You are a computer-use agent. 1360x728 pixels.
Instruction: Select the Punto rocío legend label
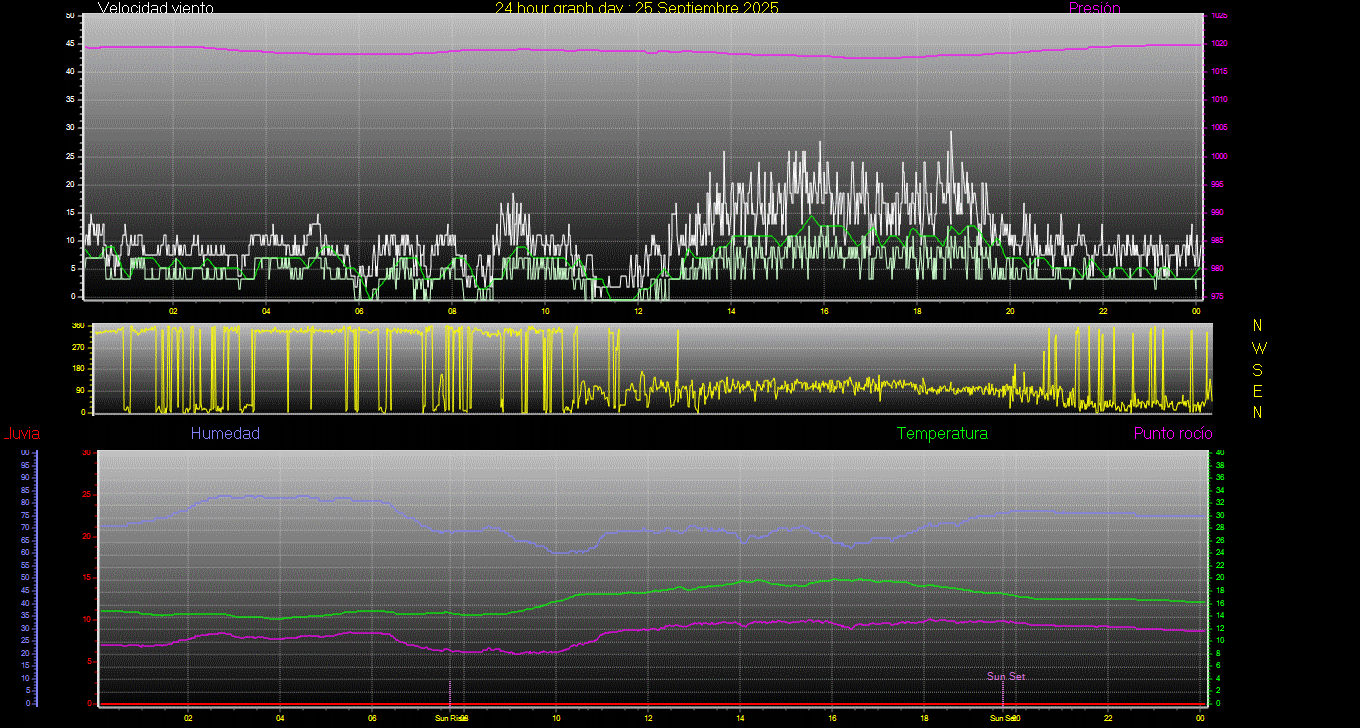point(1172,434)
